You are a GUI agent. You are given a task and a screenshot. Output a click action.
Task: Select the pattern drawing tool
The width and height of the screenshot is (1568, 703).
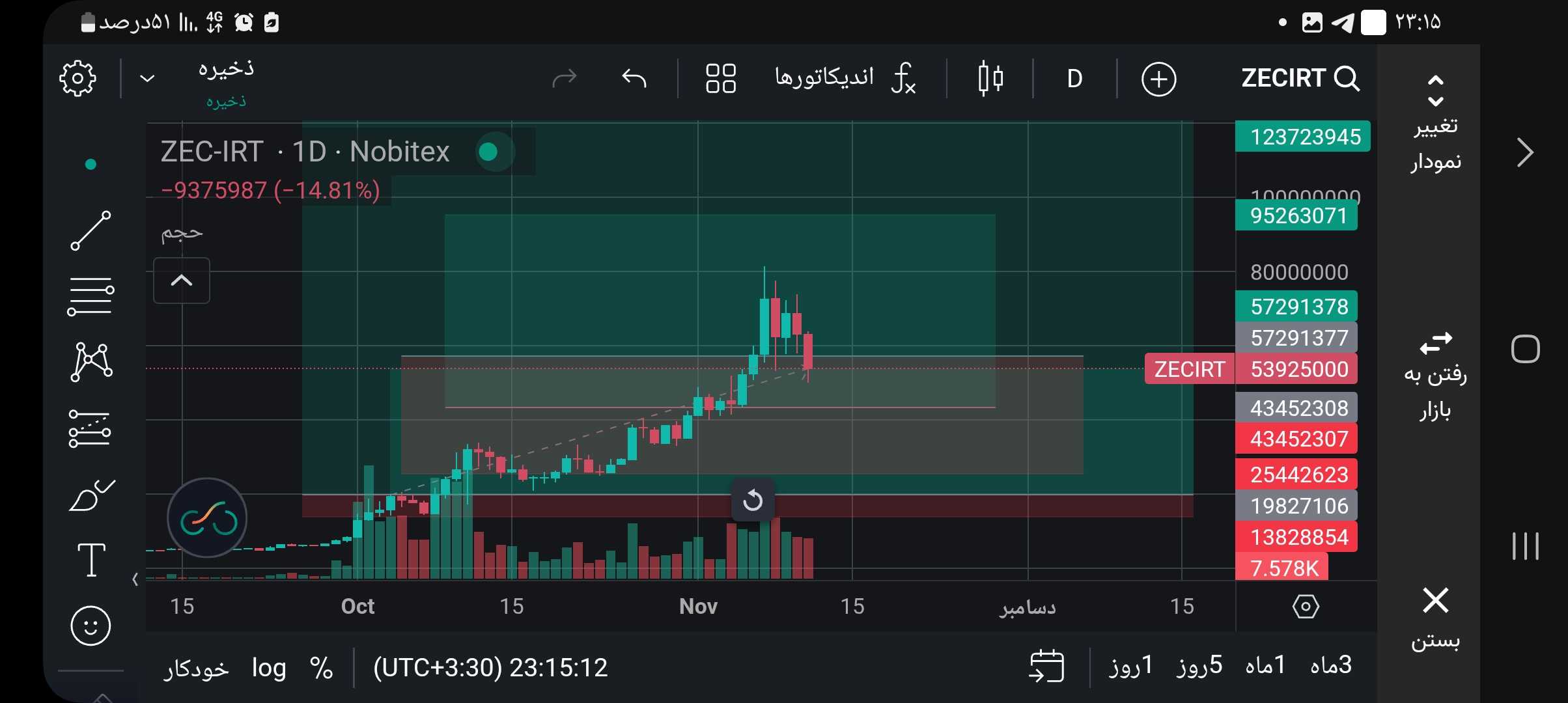[x=91, y=362]
